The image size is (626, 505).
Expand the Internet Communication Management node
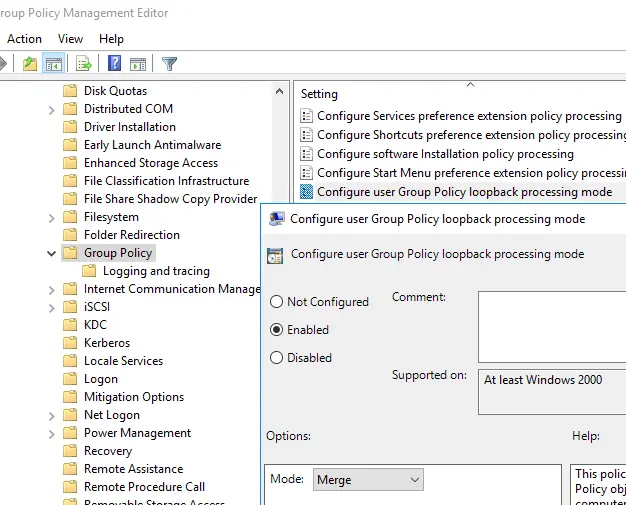coord(52,289)
